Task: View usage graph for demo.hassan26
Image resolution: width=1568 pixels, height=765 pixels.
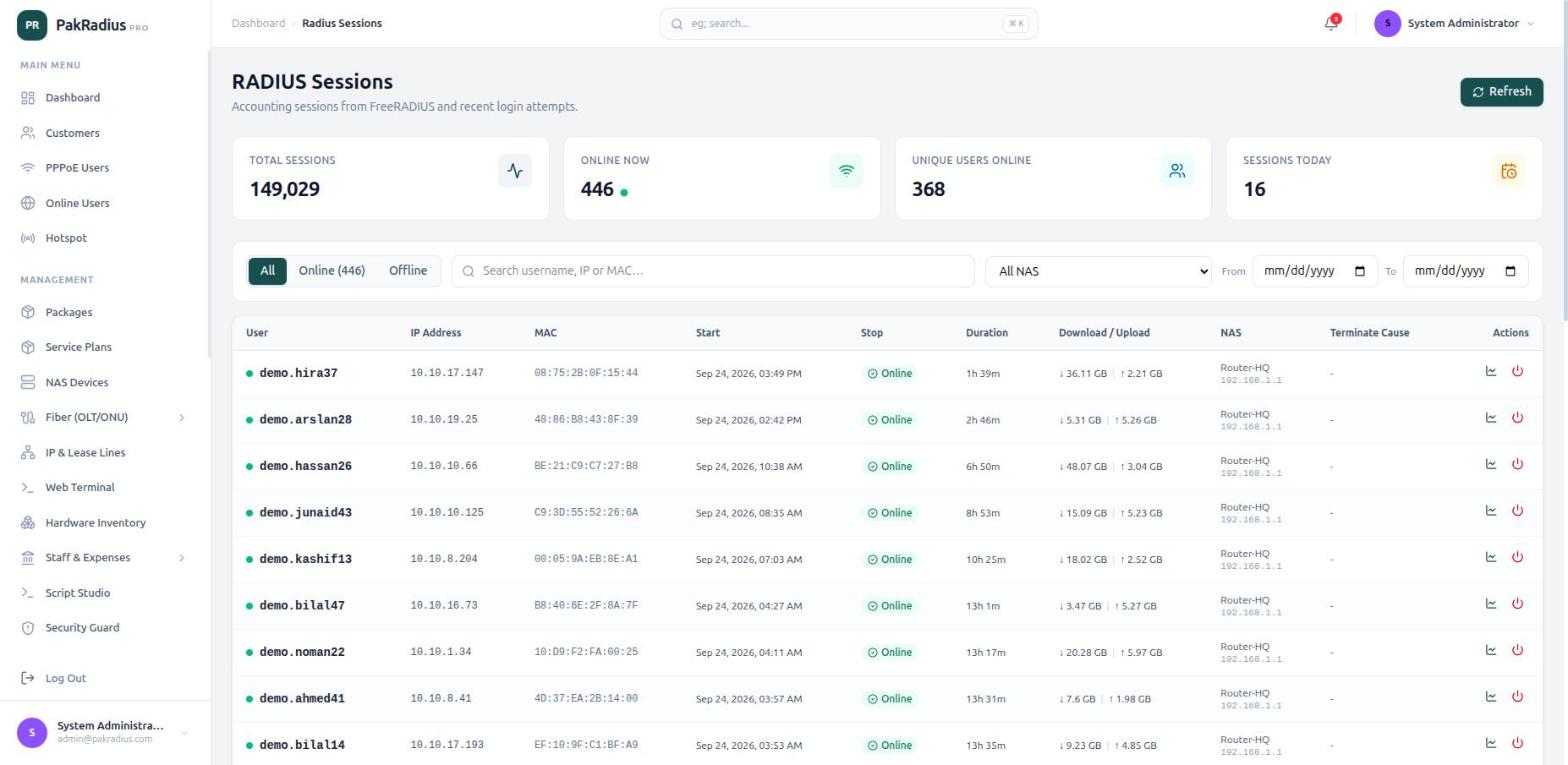Action: (x=1491, y=464)
